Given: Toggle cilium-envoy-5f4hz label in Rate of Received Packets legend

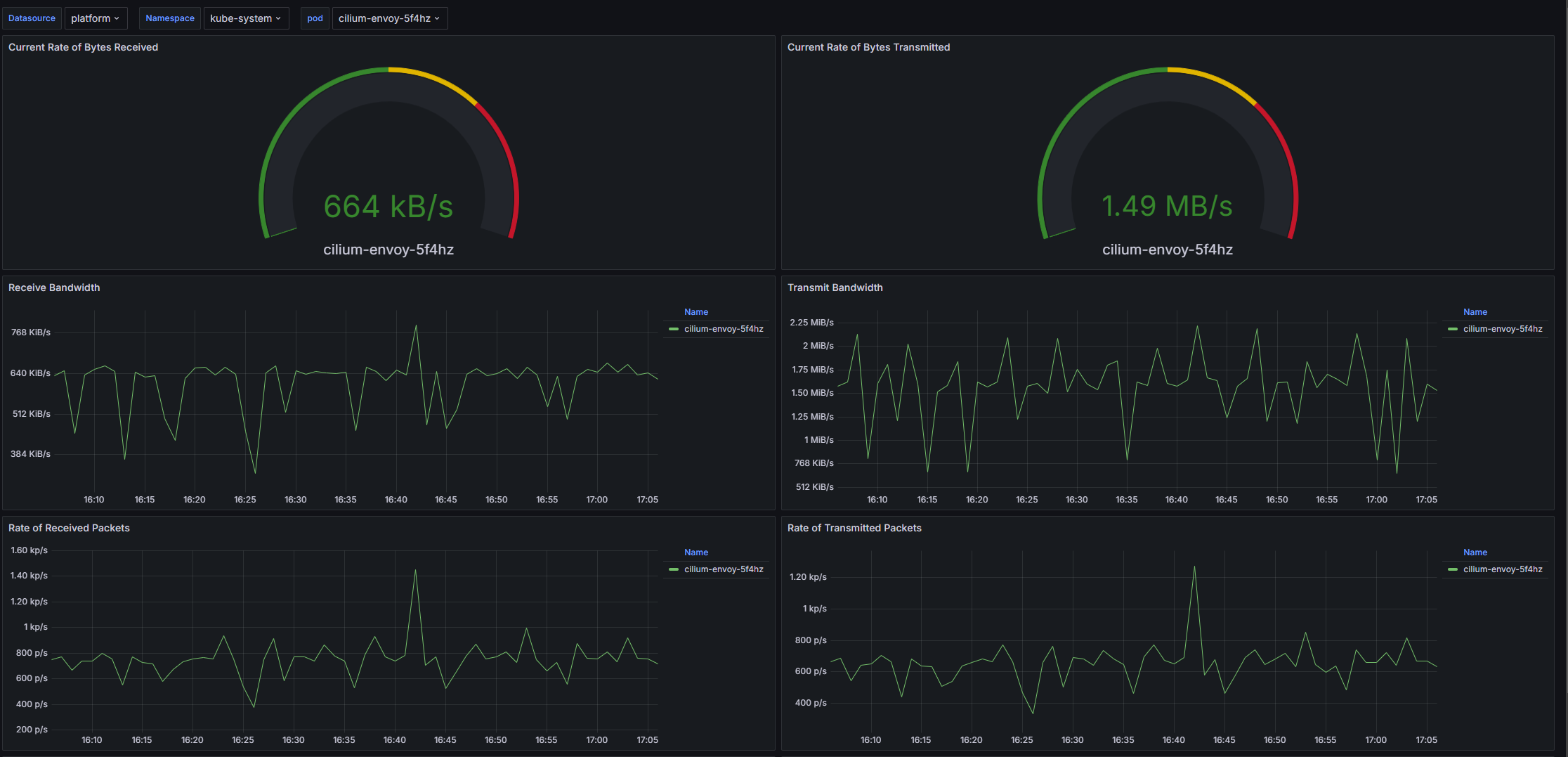Looking at the screenshot, I should pos(724,569).
